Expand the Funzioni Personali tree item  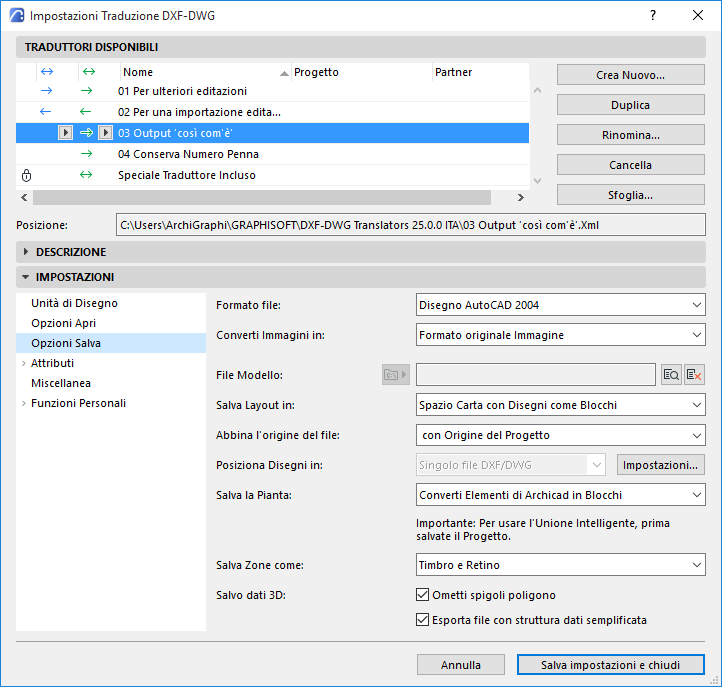click(x=24, y=403)
